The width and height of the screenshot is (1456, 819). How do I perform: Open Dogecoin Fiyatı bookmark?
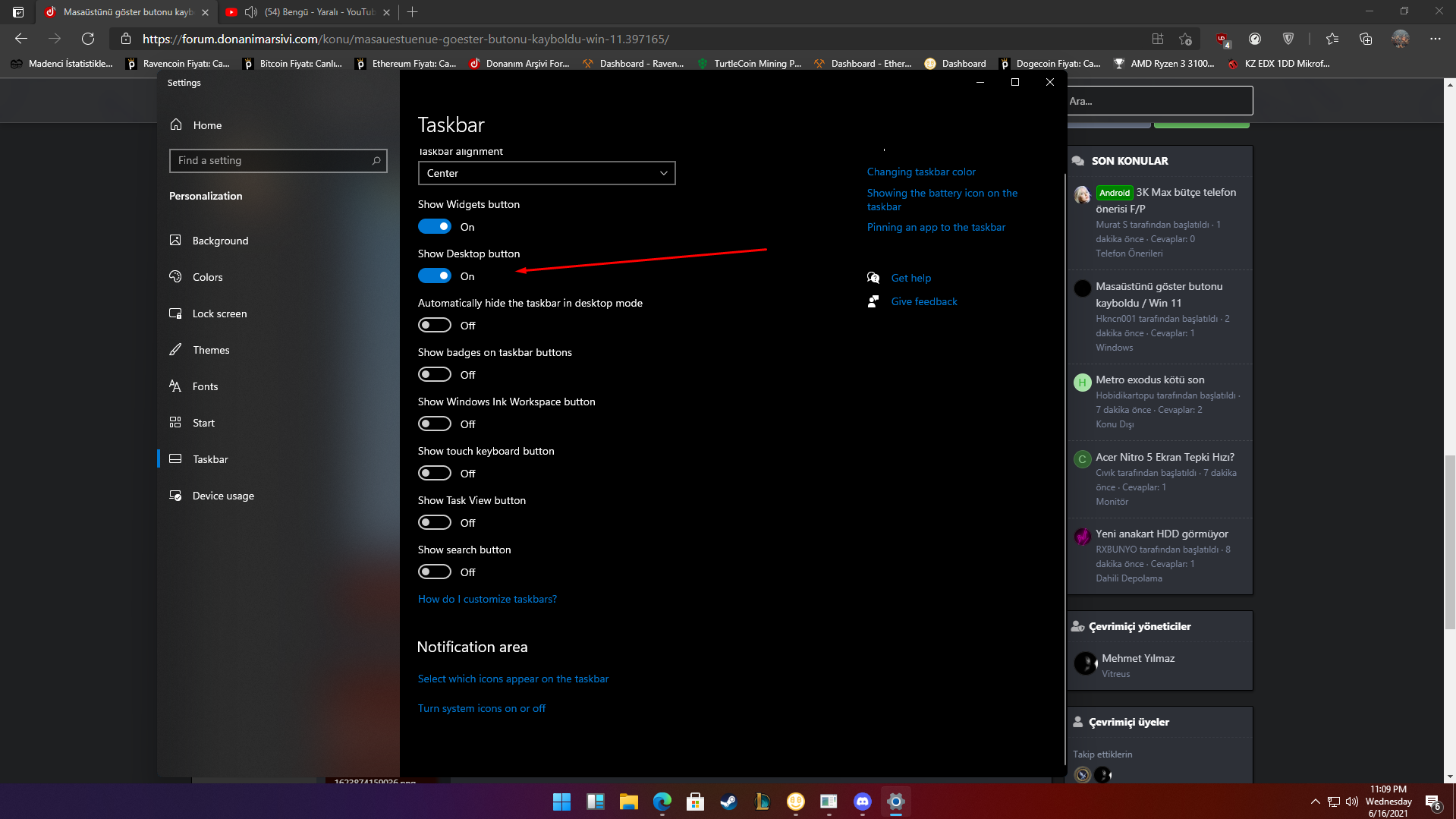[1050, 64]
